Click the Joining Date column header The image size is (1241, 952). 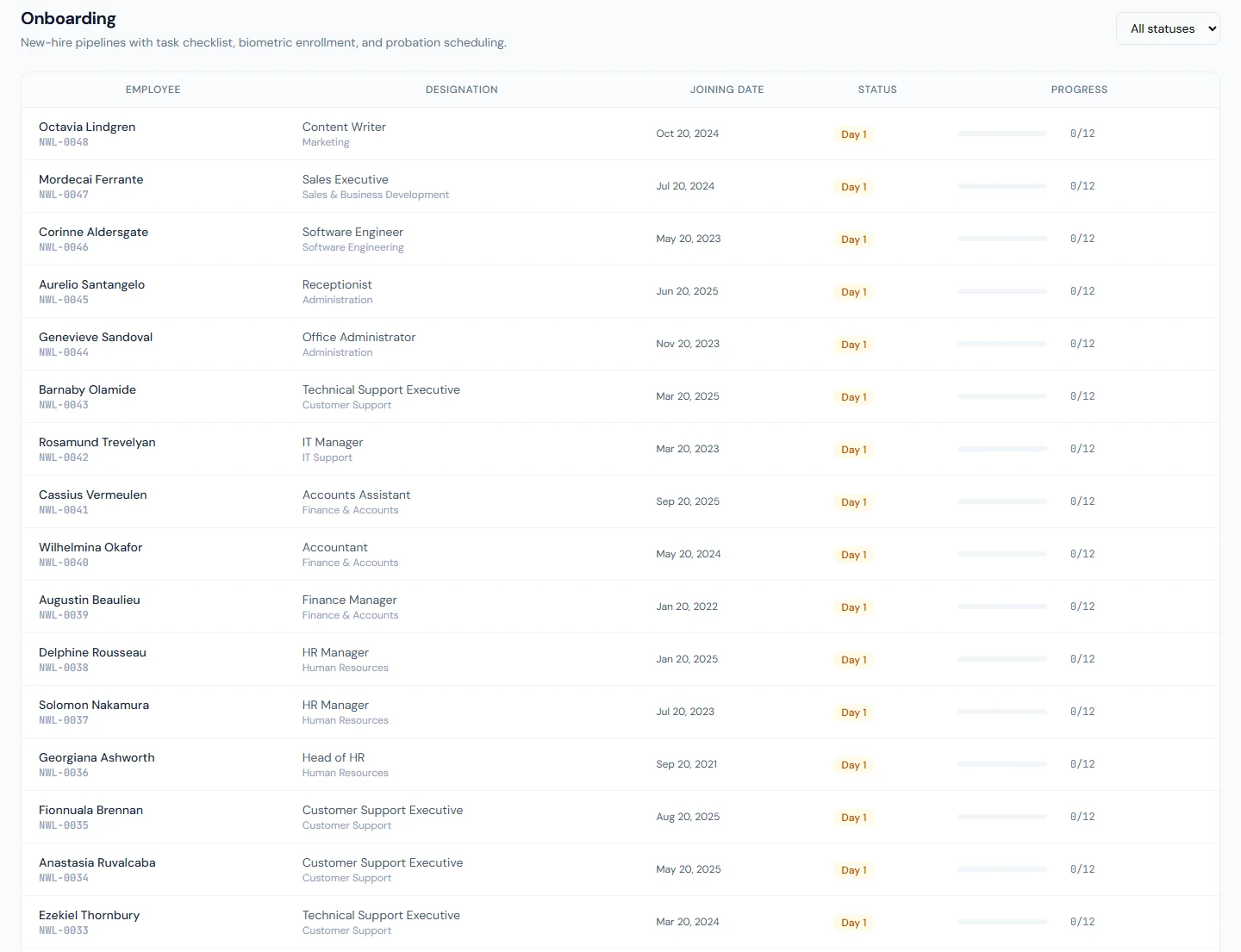coord(727,90)
